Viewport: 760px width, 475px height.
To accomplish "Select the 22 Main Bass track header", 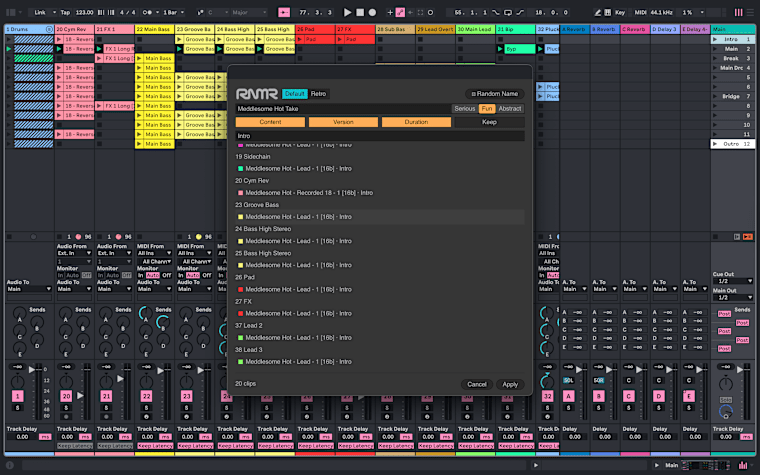I will 155,29.
